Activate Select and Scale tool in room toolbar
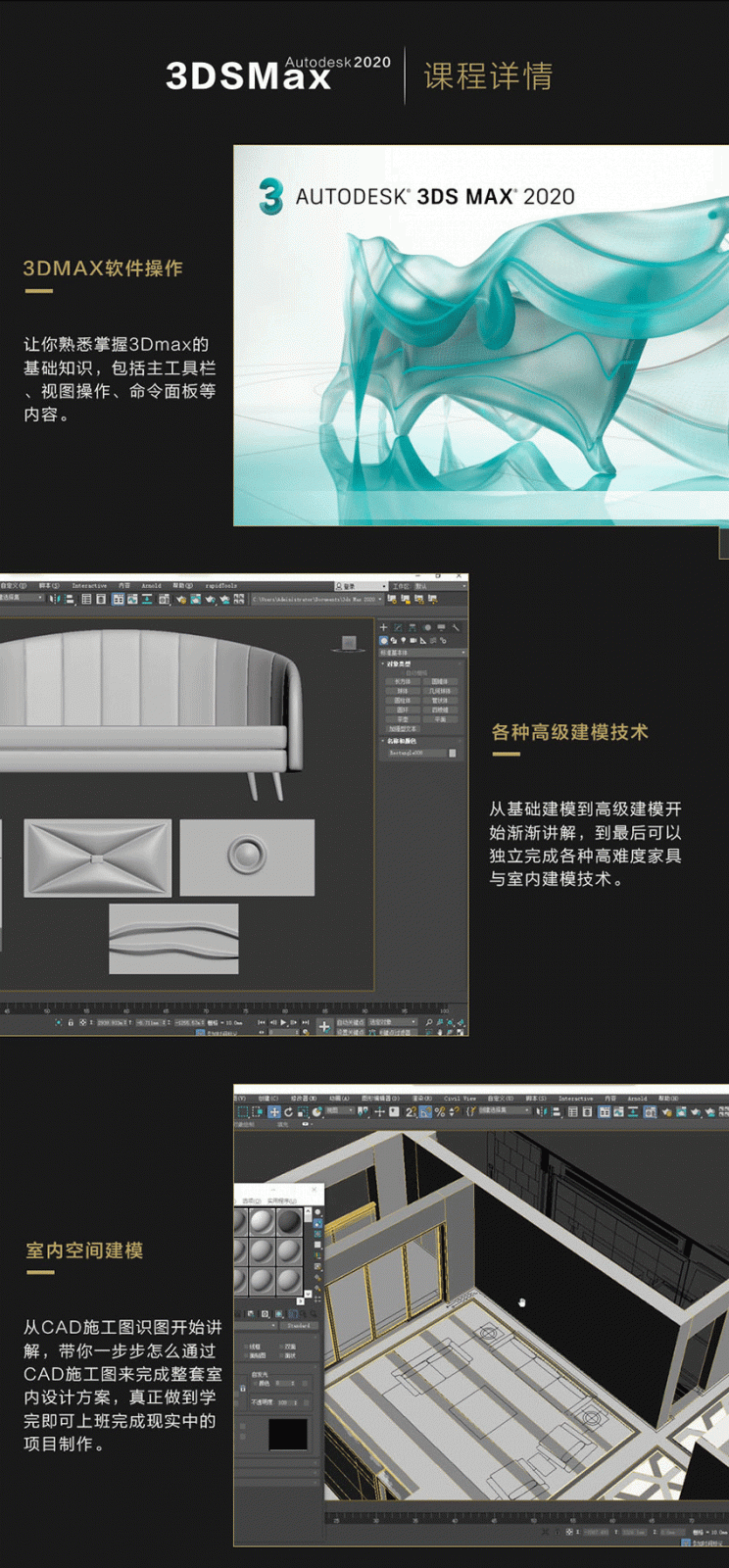The width and height of the screenshot is (729, 1568). [x=303, y=1112]
